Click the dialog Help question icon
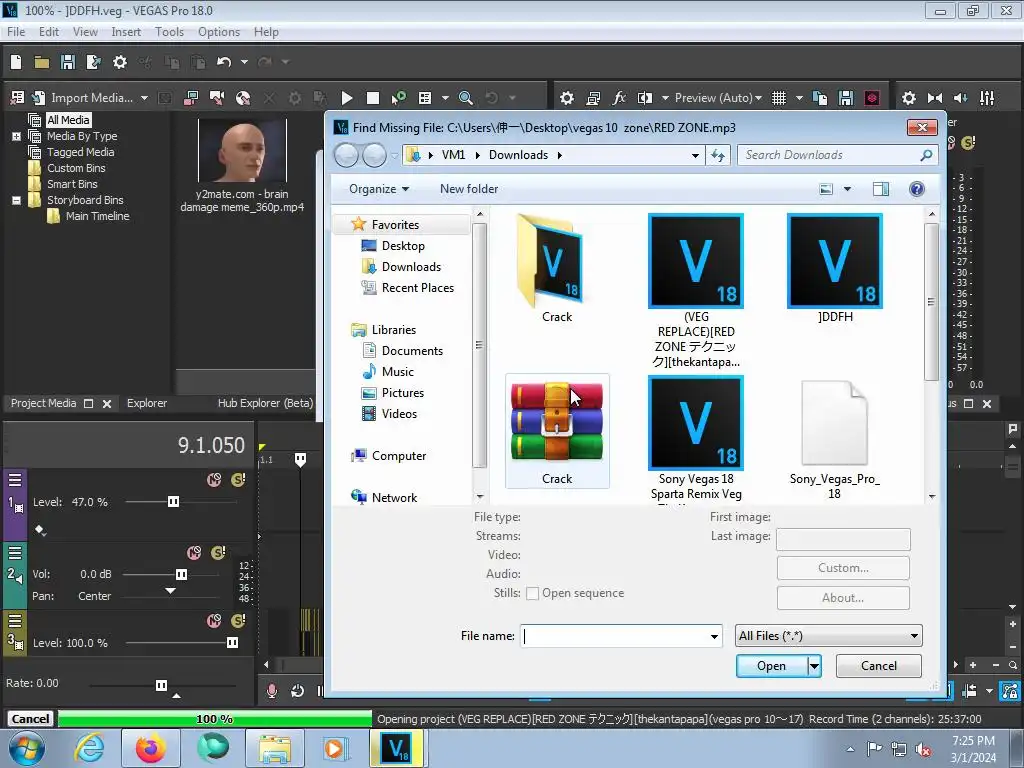The width and height of the screenshot is (1024, 768). click(917, 189)
